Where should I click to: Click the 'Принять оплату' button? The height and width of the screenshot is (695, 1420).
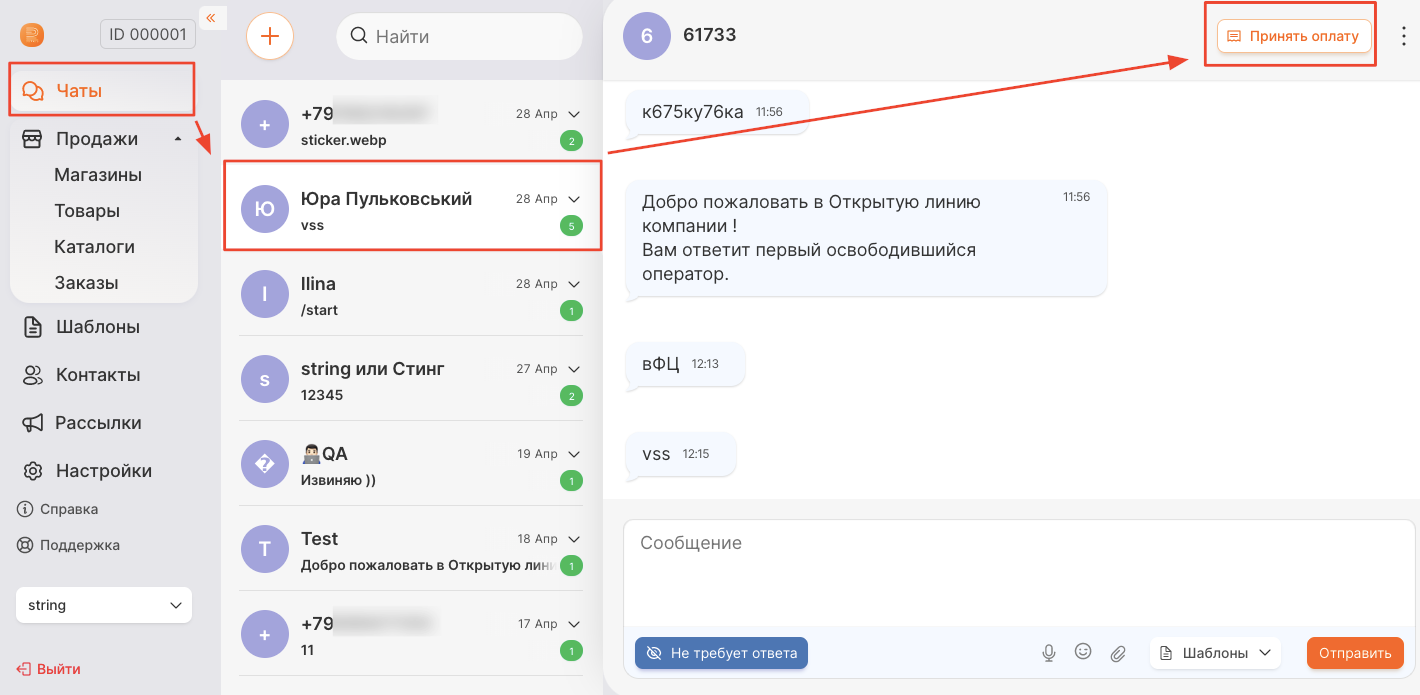pyautogui.click(x=1293, y=36)
